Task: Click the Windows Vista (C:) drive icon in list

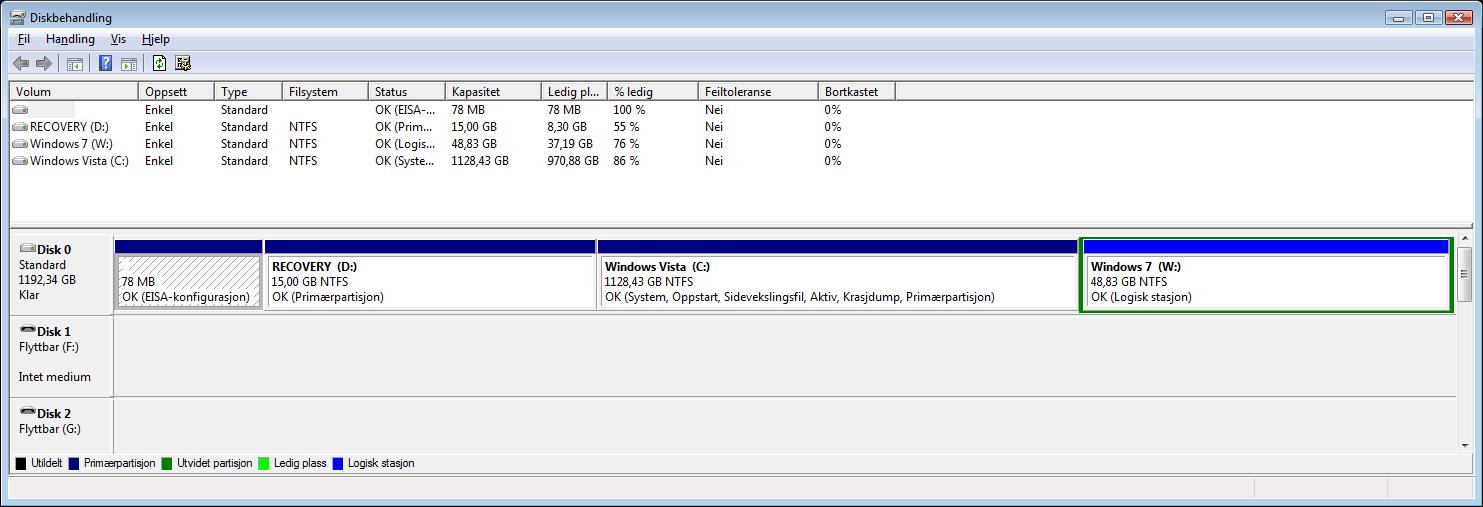Action: [x=20, y=161]
